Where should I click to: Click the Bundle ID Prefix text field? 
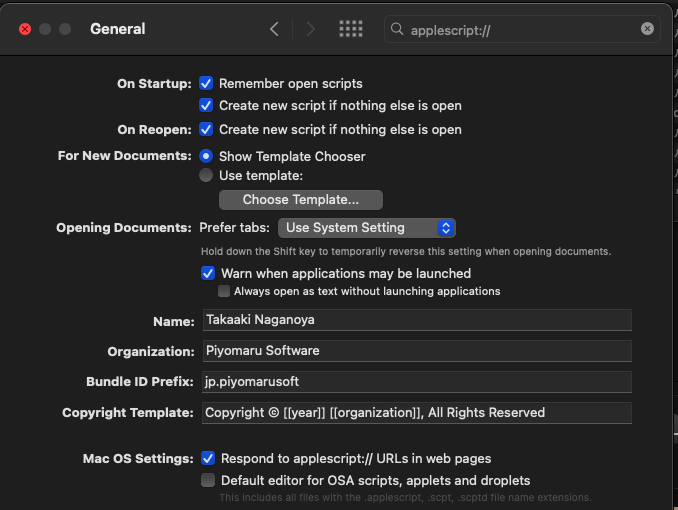pos(417,382)
